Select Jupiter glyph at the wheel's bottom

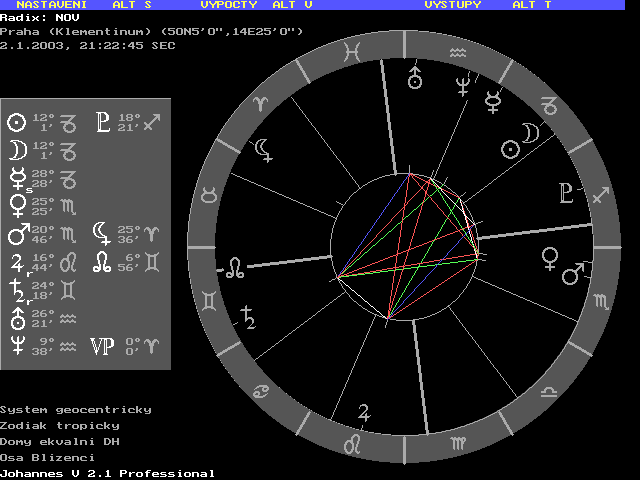pos(365,412)
